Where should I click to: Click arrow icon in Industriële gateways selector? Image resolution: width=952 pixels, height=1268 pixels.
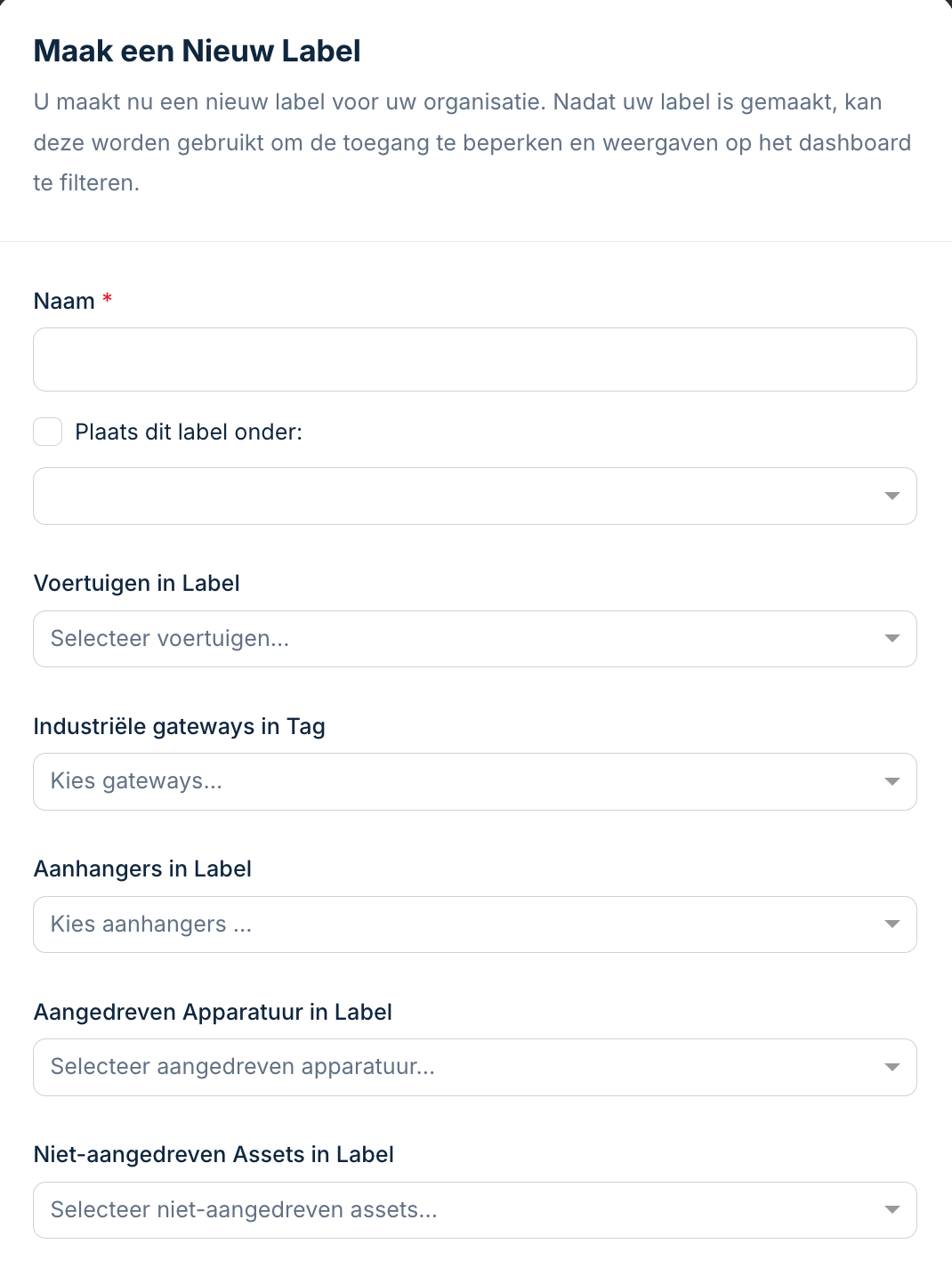pos(892,781)
